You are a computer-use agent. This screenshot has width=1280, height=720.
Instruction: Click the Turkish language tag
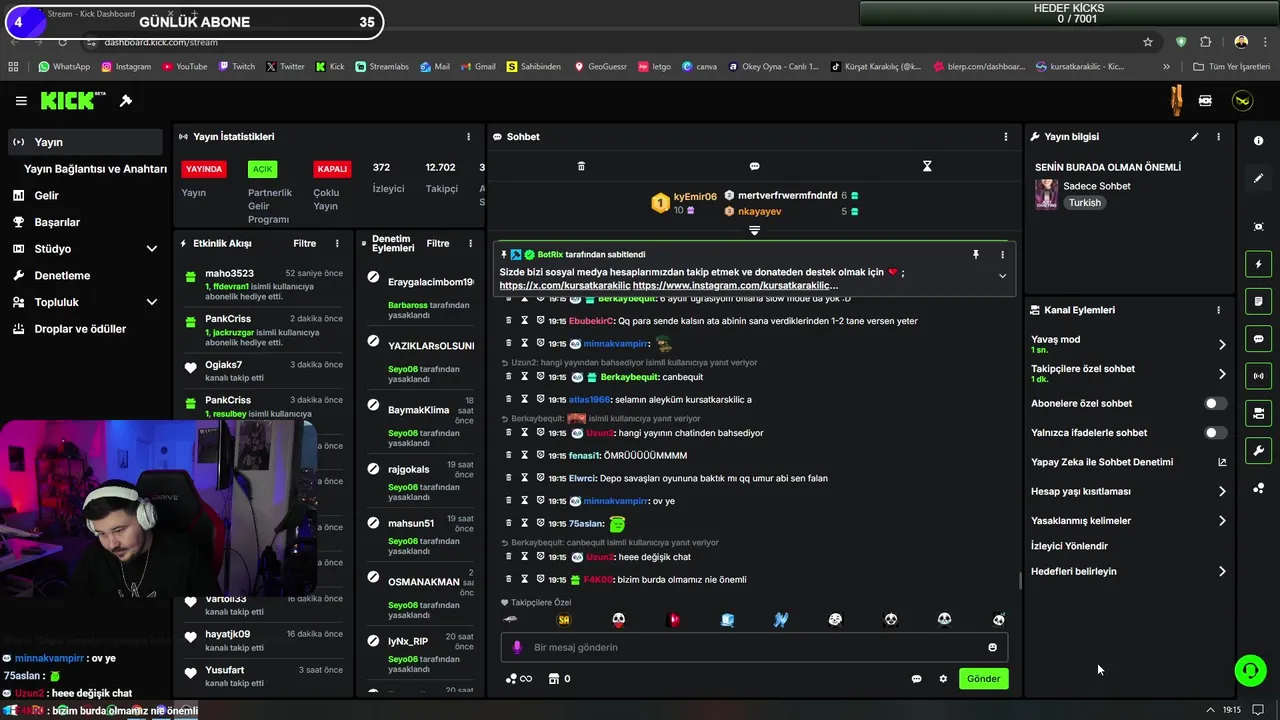coord(1084,203)
